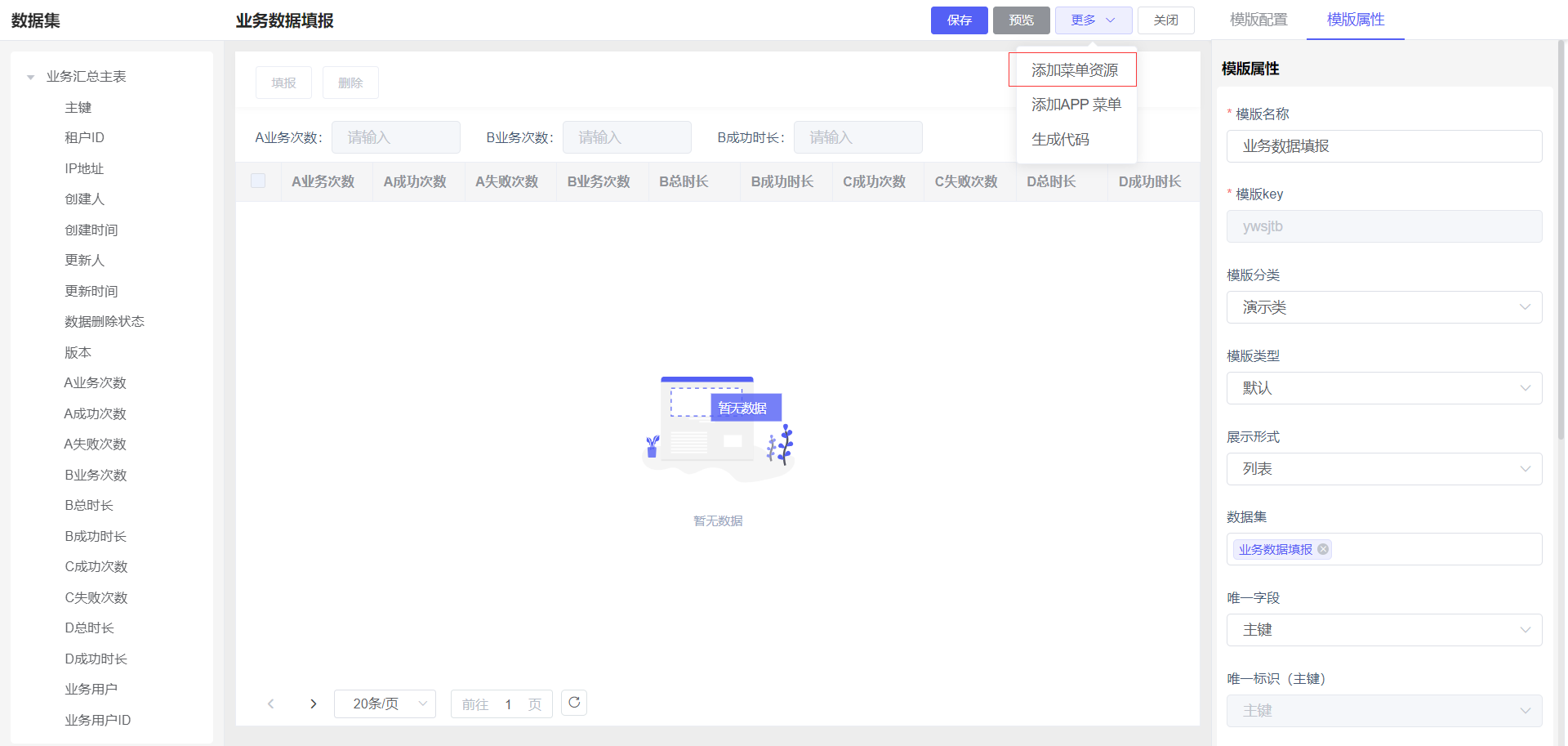Toggle the select-all checkbox in table header

tap(258, 181)
